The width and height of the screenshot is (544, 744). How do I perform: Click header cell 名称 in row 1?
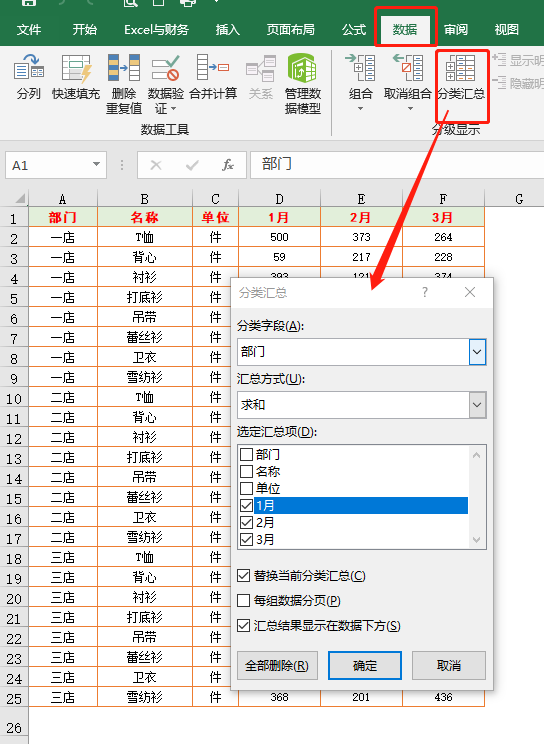click(145, 217)
